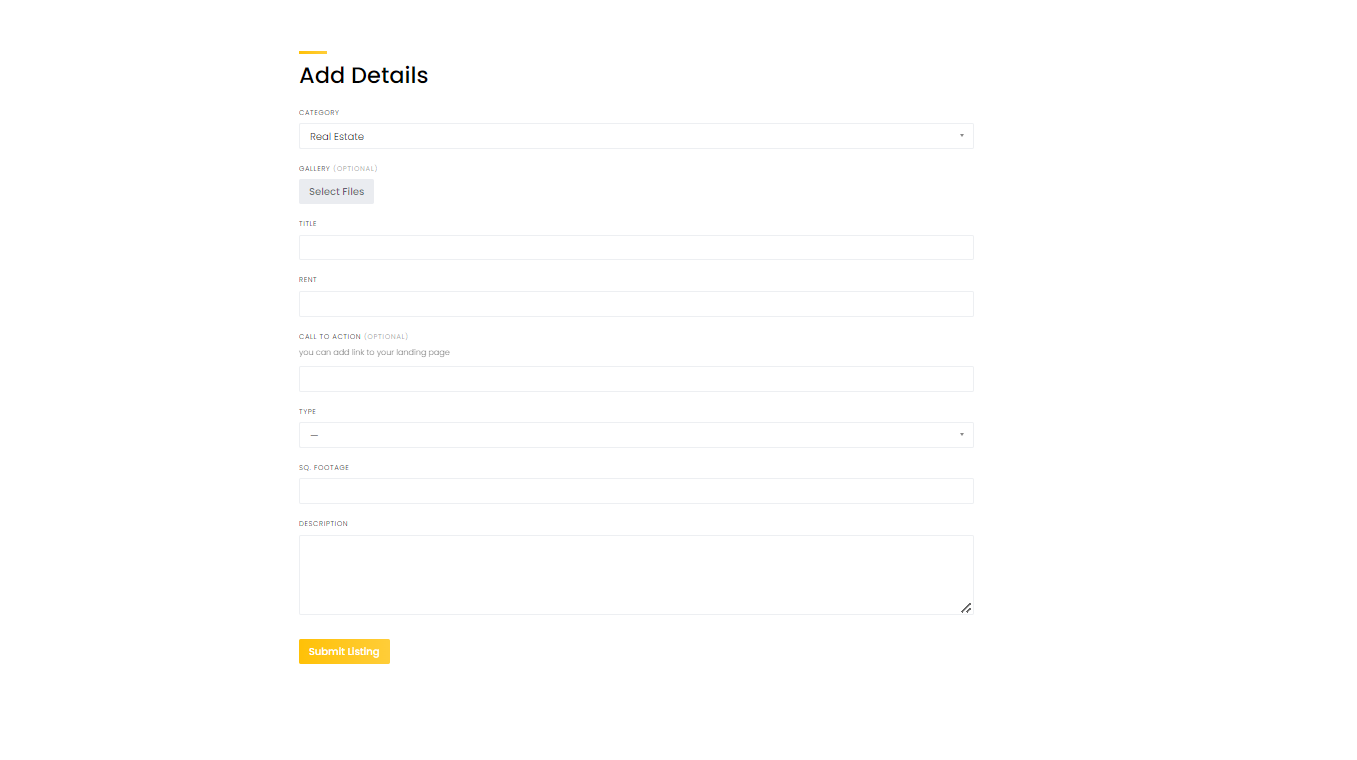Image resolution: width=1357 pixels, height=760 pixels.
Task: Click the Sq. Footage label
Action: click(324, 468)
